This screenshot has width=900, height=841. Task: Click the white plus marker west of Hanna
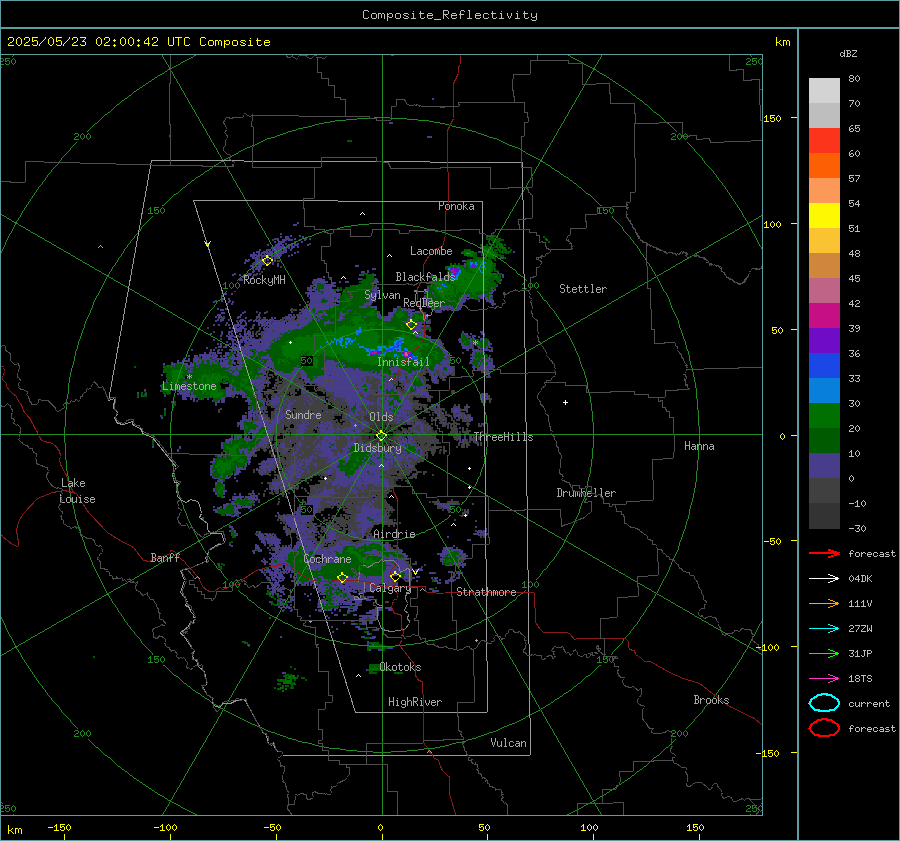click(x=565, y=402)
